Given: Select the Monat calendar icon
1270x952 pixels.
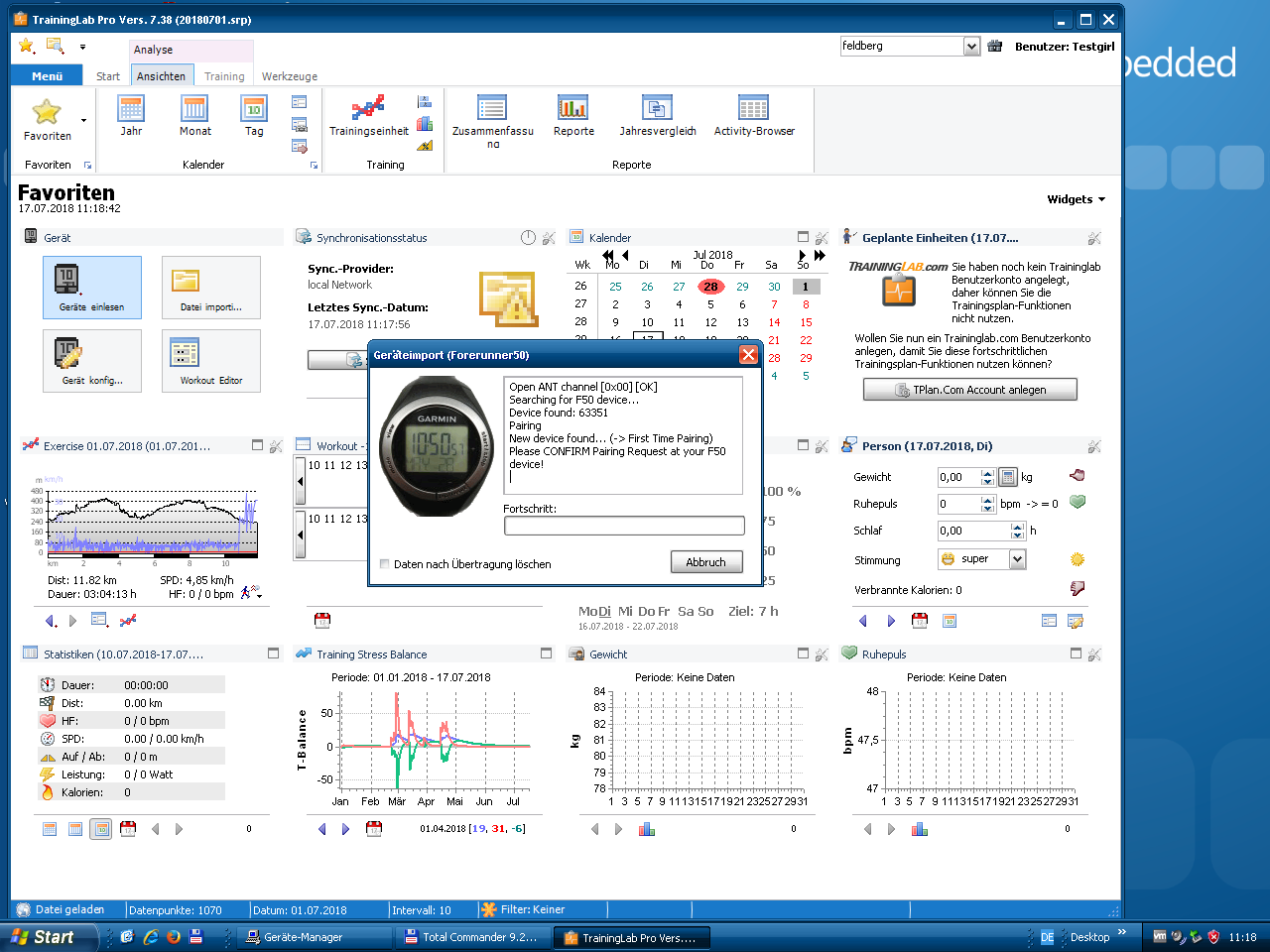Looking at the screenshot, I should [194, 116].
